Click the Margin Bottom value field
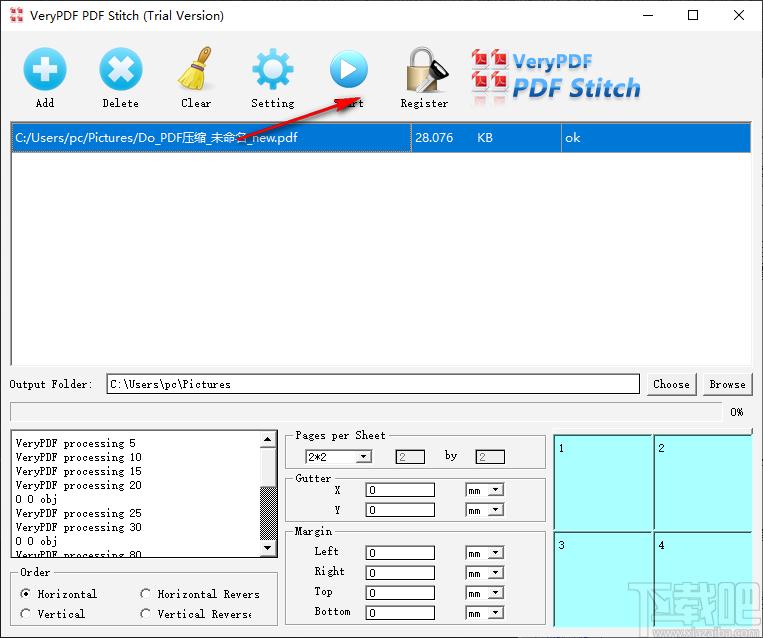 [x=400, y=613]
